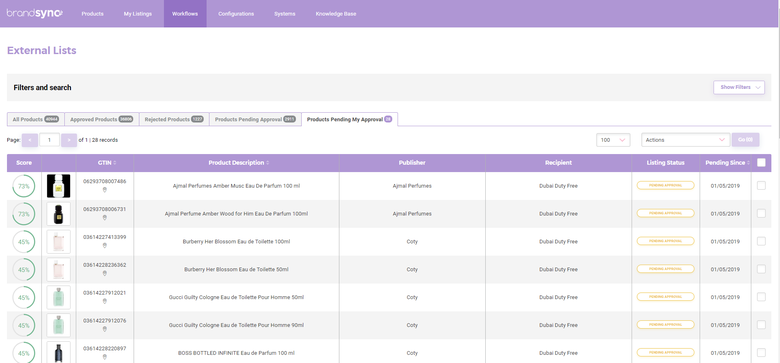Screen dimensions: 780x363
Task: Click 45% score circle for Her Blossom 50ml
Action: 24,270
